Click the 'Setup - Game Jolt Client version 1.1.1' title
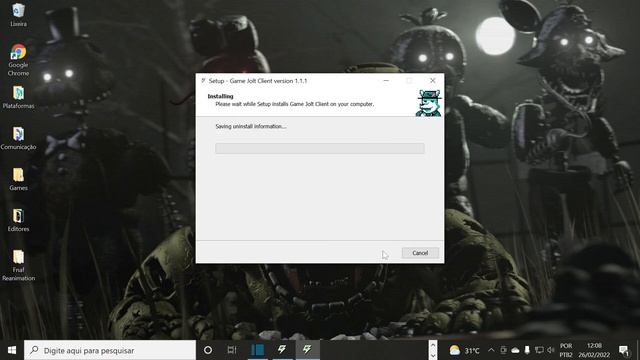Screen dimensions: 640x360 coord(258,81)
